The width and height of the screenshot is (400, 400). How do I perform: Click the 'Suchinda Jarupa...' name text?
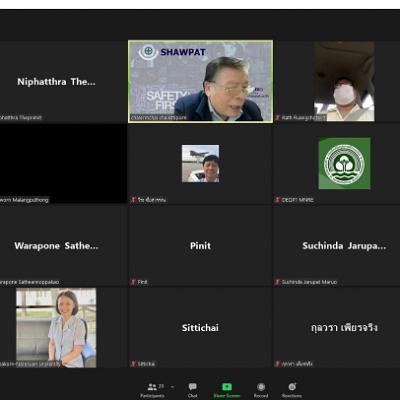[344, 246]
